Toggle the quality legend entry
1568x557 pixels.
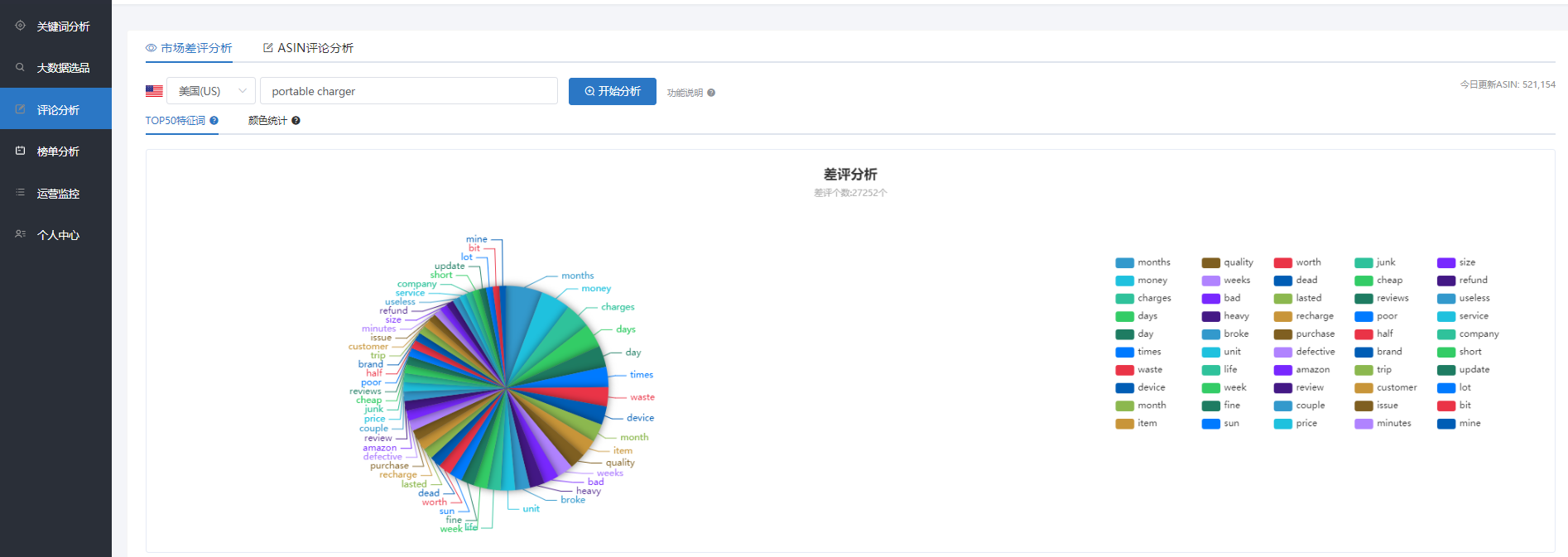1228,262
